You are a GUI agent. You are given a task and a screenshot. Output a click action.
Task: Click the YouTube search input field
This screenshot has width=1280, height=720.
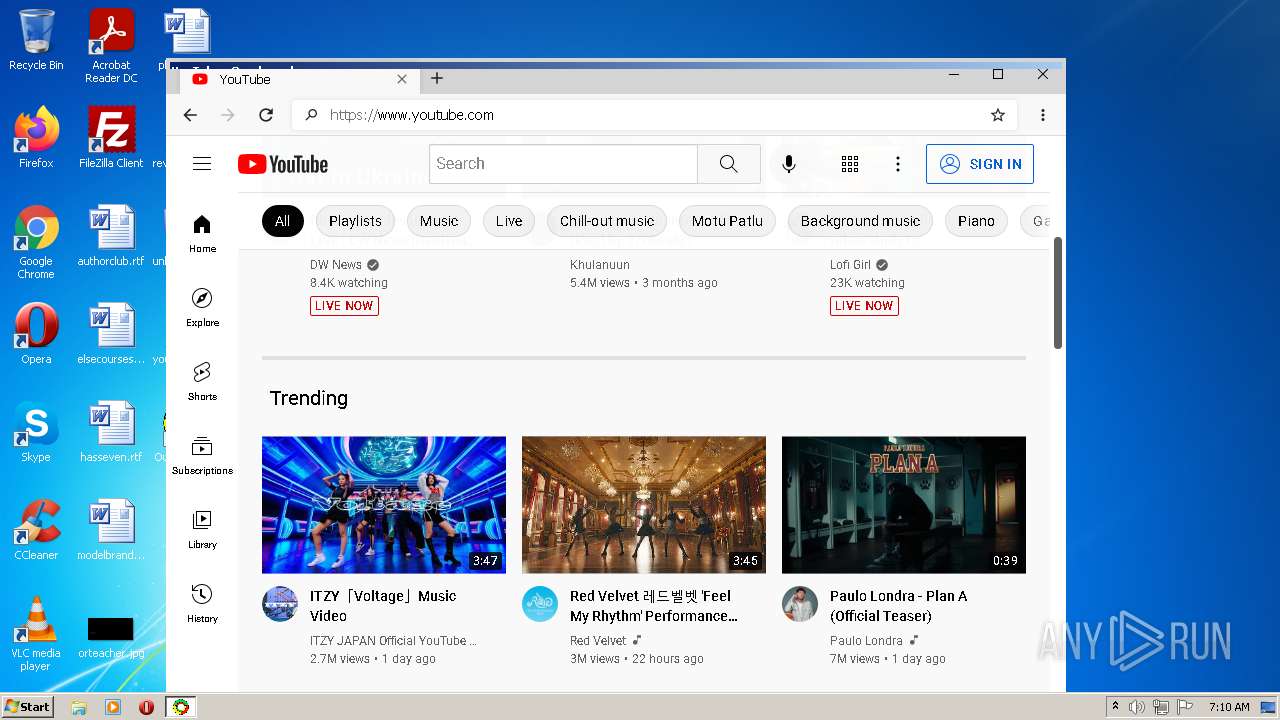(x=563, y=164)
